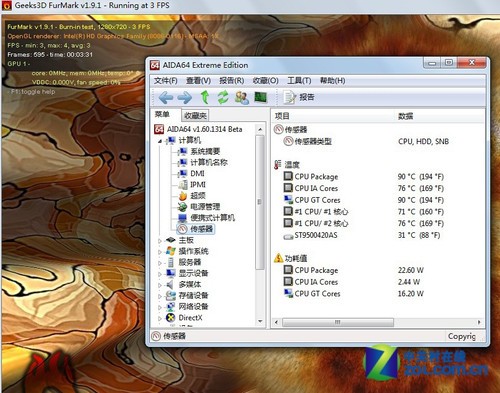Expand the 显示设备 display node
Viewport: 500px width, 393px height.
(160, 274)
